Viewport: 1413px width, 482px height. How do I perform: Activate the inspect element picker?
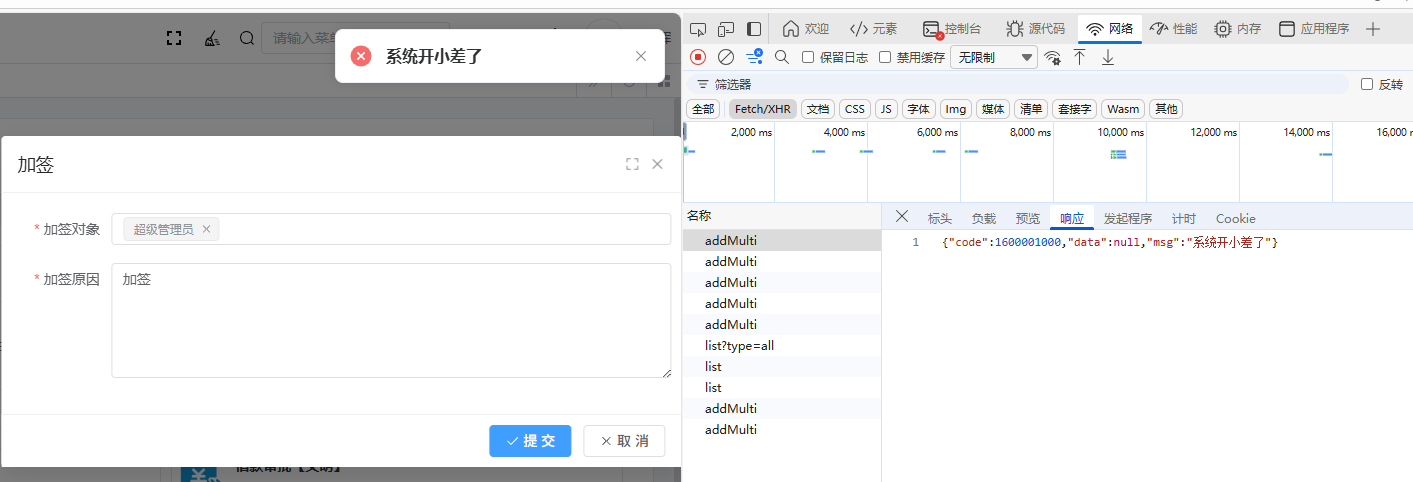pos(699,29)
